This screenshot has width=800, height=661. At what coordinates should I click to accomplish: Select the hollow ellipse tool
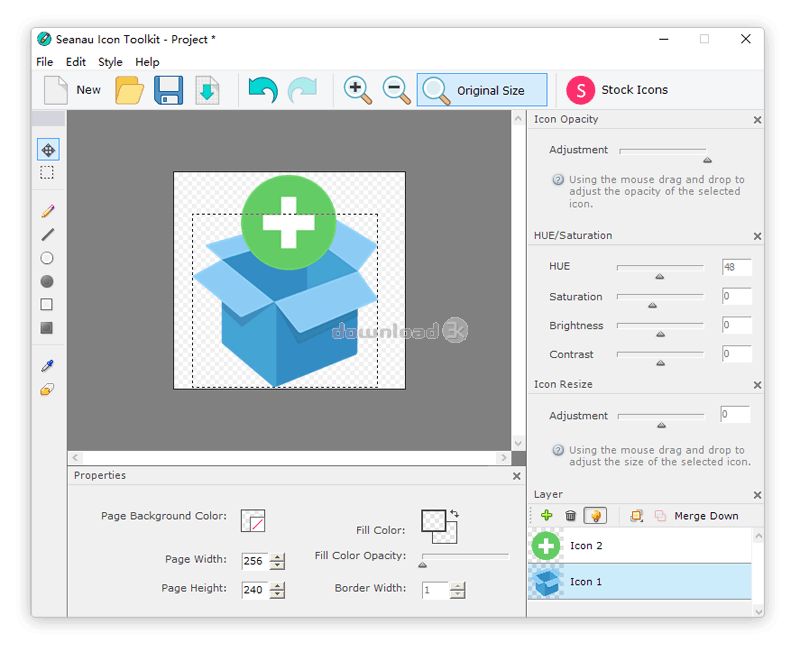(47, 258)
